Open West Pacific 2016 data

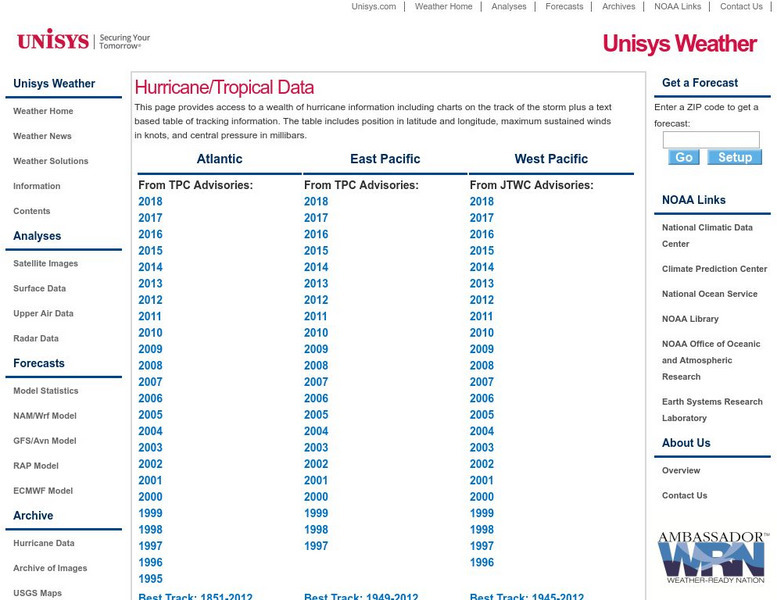point(482,234)
